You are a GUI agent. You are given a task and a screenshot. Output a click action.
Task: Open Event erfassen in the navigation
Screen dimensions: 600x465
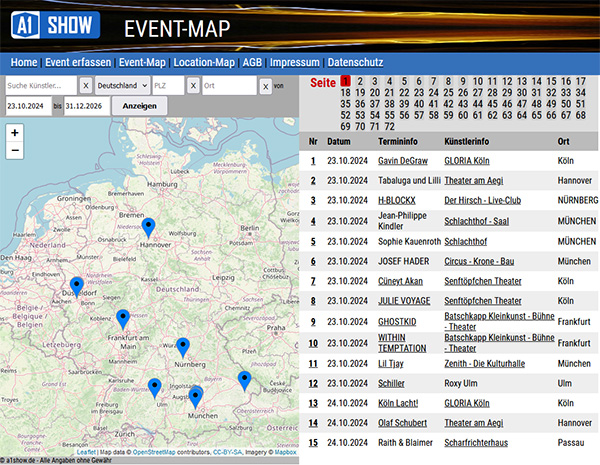click(78, 62)
